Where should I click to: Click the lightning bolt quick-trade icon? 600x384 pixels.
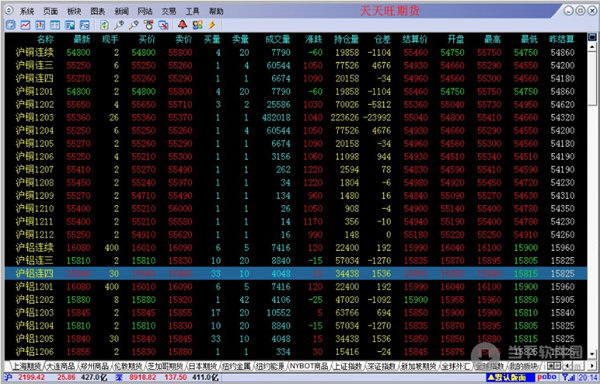212,25
